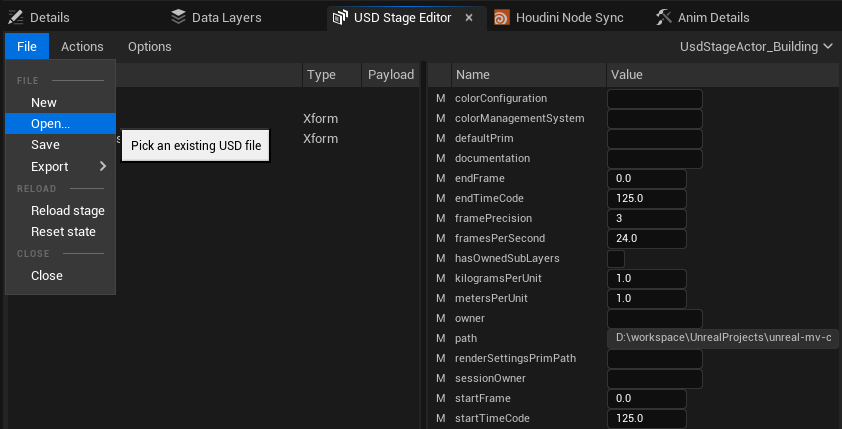Select the startTimeCode property name

coord(492,418)
